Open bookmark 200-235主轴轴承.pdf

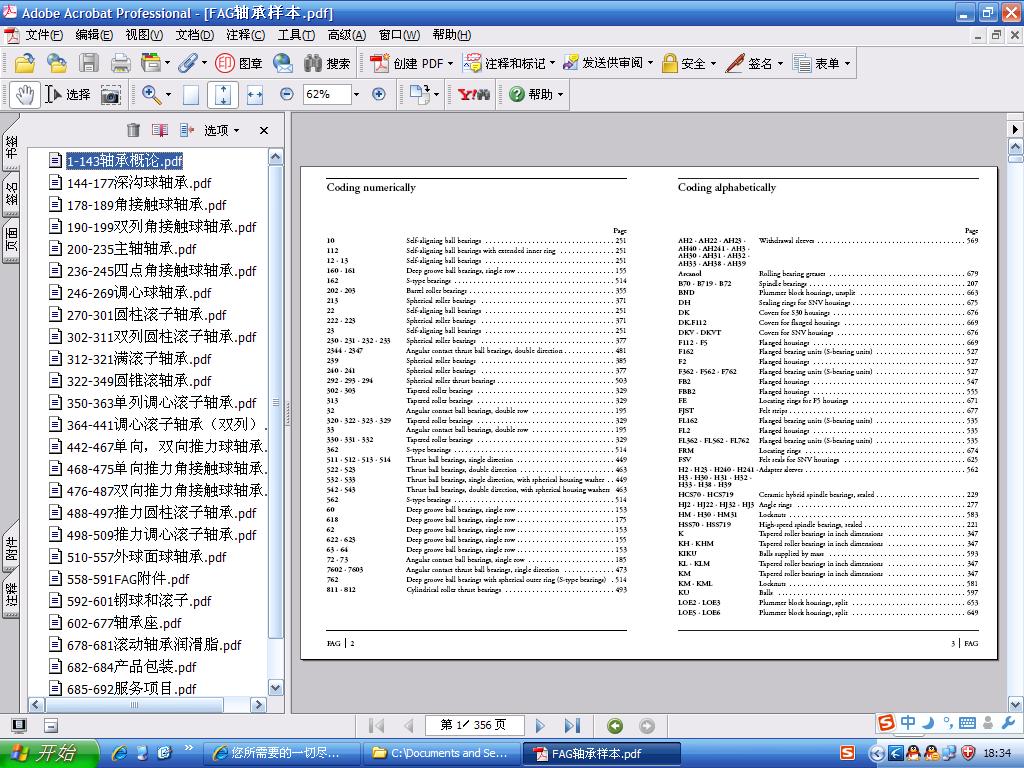click(x=131, y=249)
